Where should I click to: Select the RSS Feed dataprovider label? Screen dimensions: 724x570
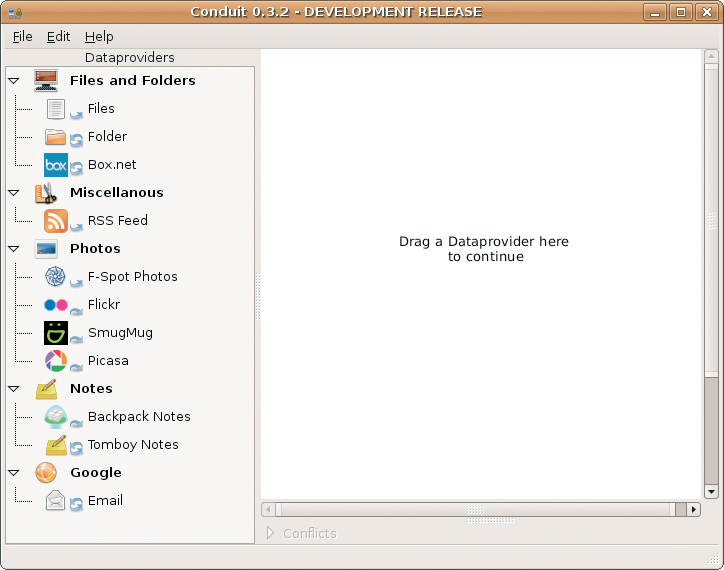click(x=118, y=221)
